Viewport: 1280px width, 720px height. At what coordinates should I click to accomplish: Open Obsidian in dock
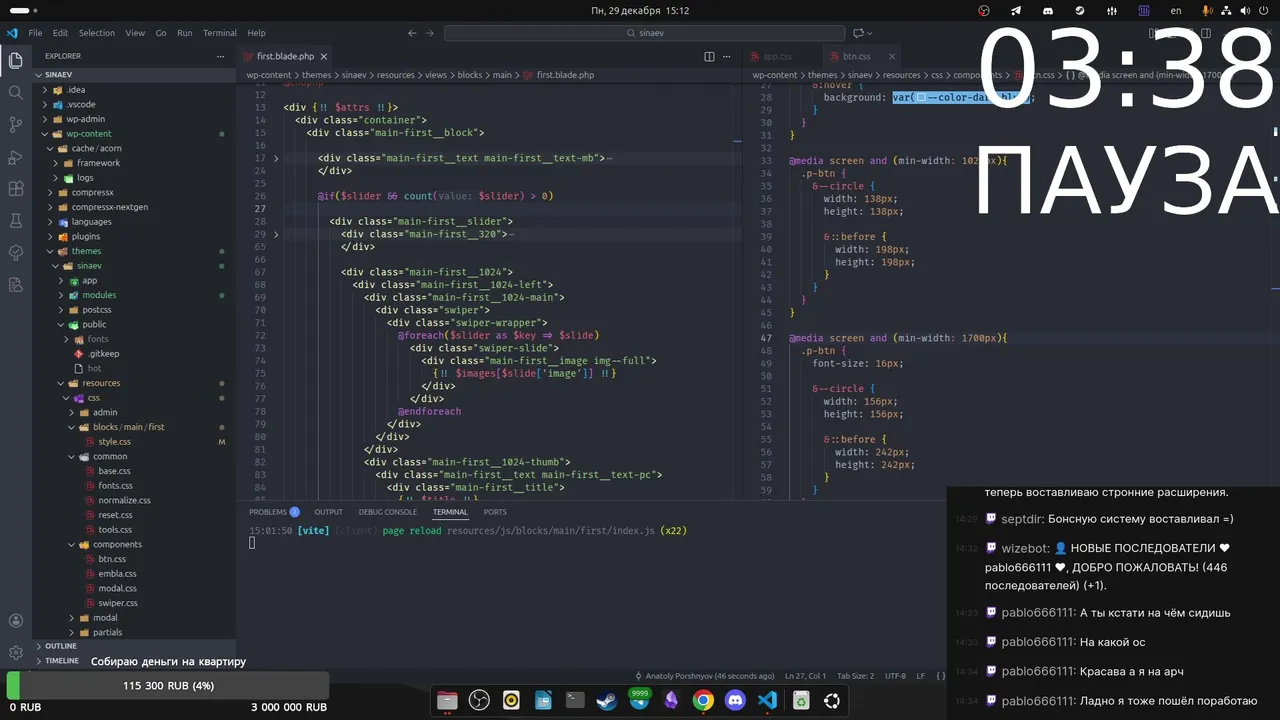coord(671,700)
